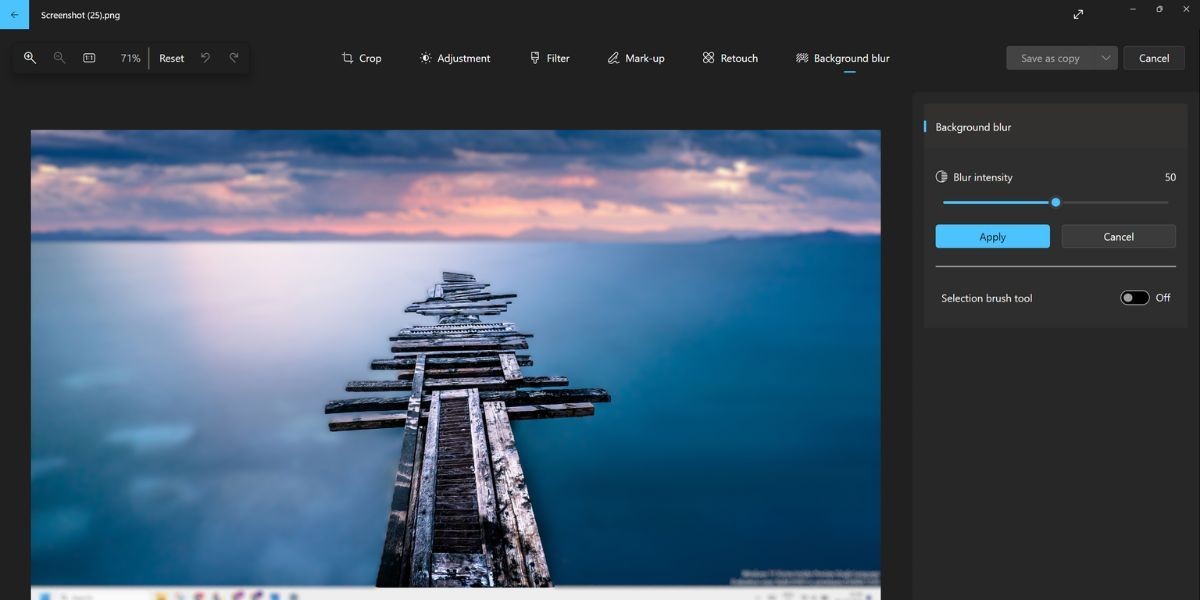Image resolution: width=1200 pixels, height=600 pixels.
Task: Redo the last edit
Action: (x=234, y=58)
